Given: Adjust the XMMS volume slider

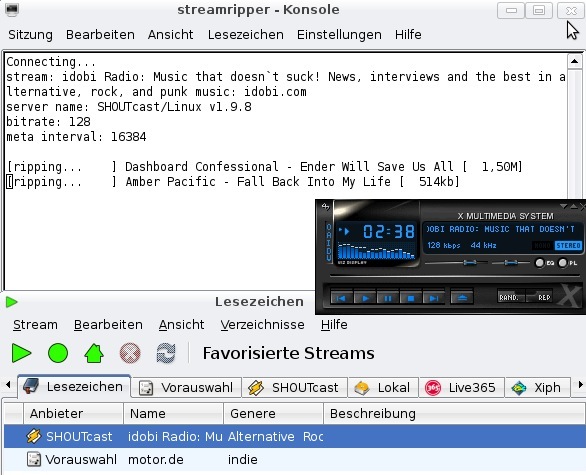Looking at the screenshot, I should pos(456,263).
